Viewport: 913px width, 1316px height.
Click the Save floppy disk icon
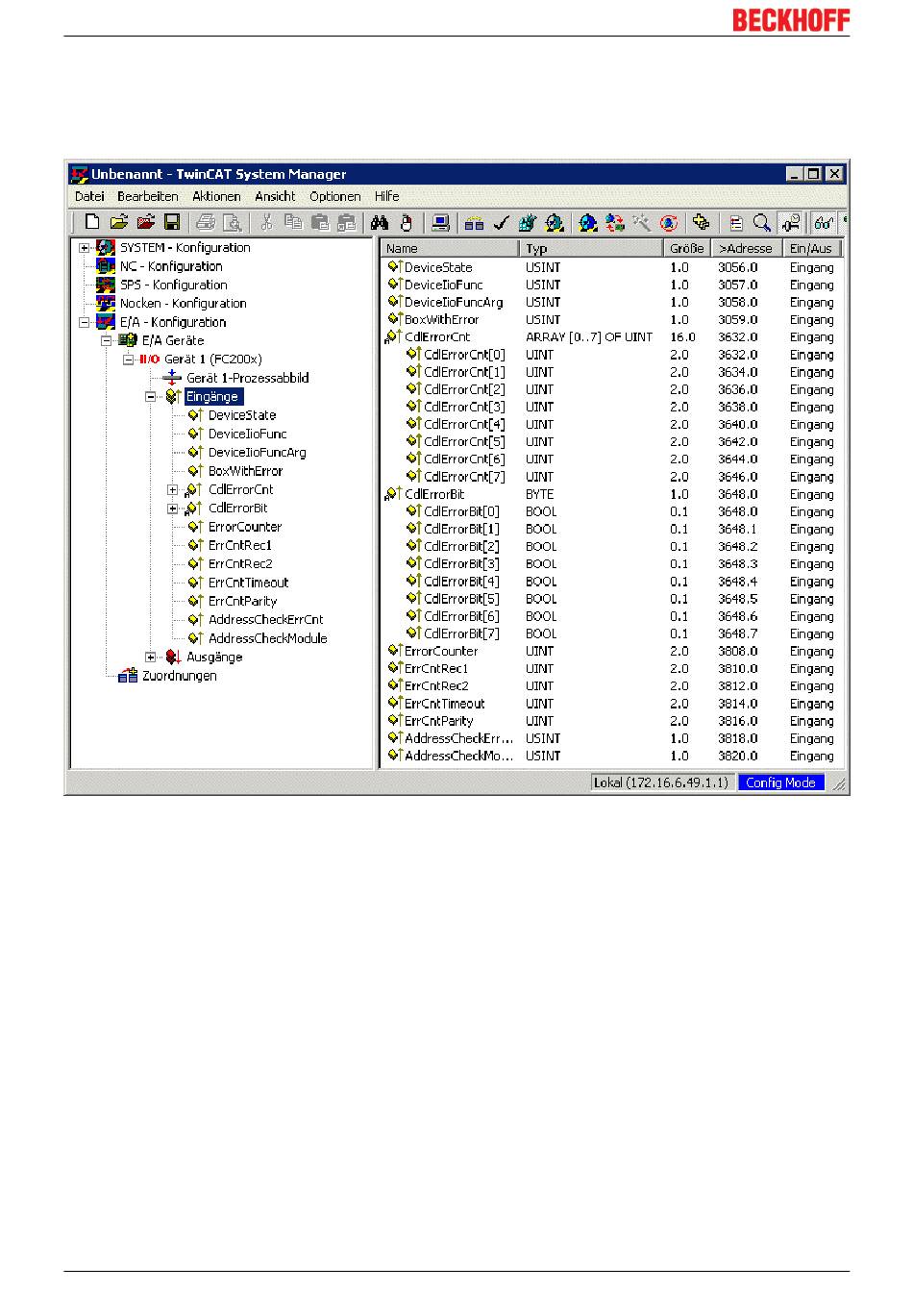coord(172,223)
